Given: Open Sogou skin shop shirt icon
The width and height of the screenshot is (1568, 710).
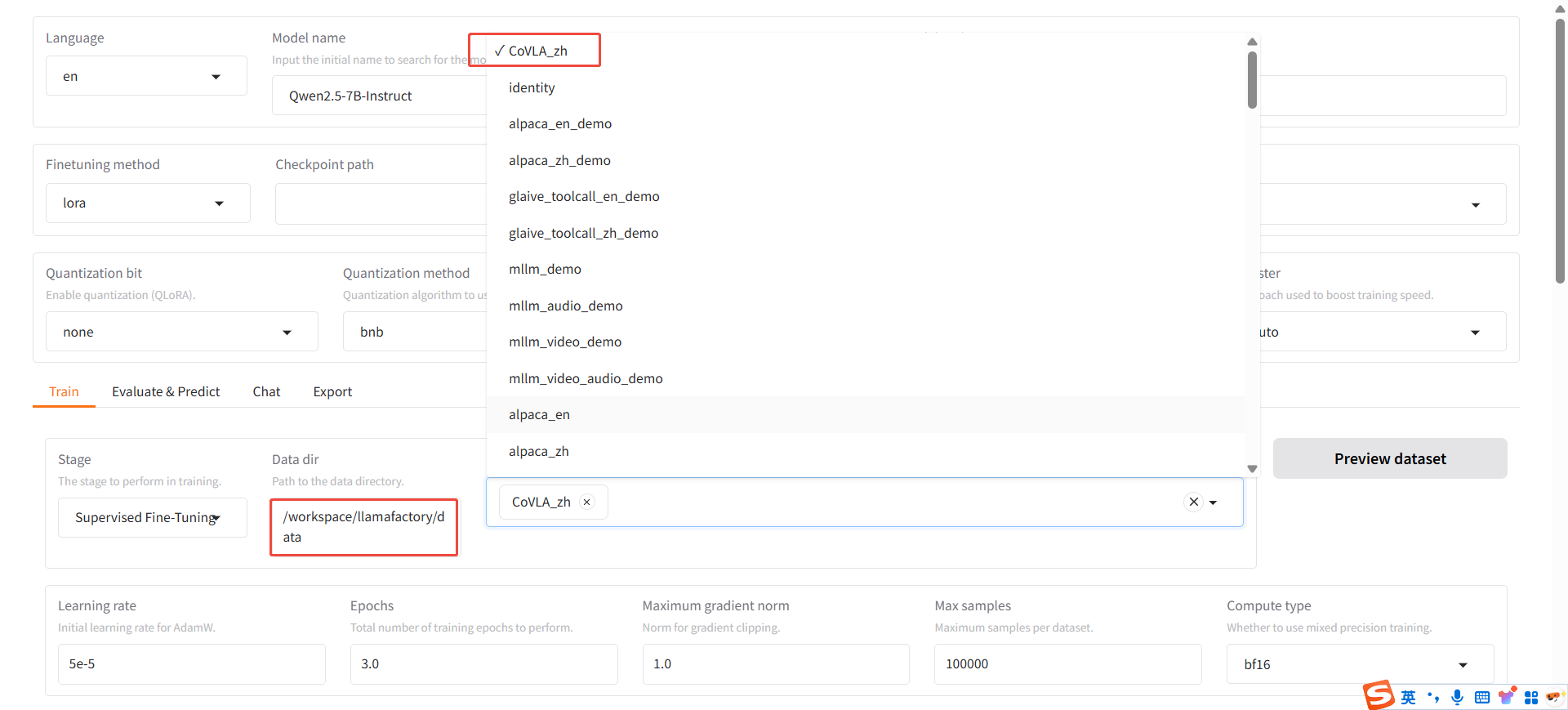Looking at the screenshot, I should pos(1507,696).
